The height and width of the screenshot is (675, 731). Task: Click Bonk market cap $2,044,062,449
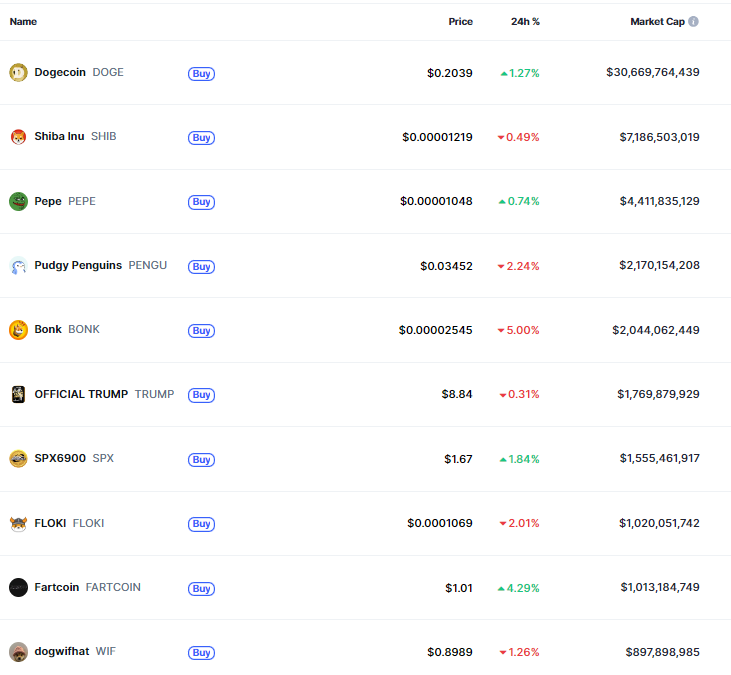pyautogui.click(x=656, y=330)
